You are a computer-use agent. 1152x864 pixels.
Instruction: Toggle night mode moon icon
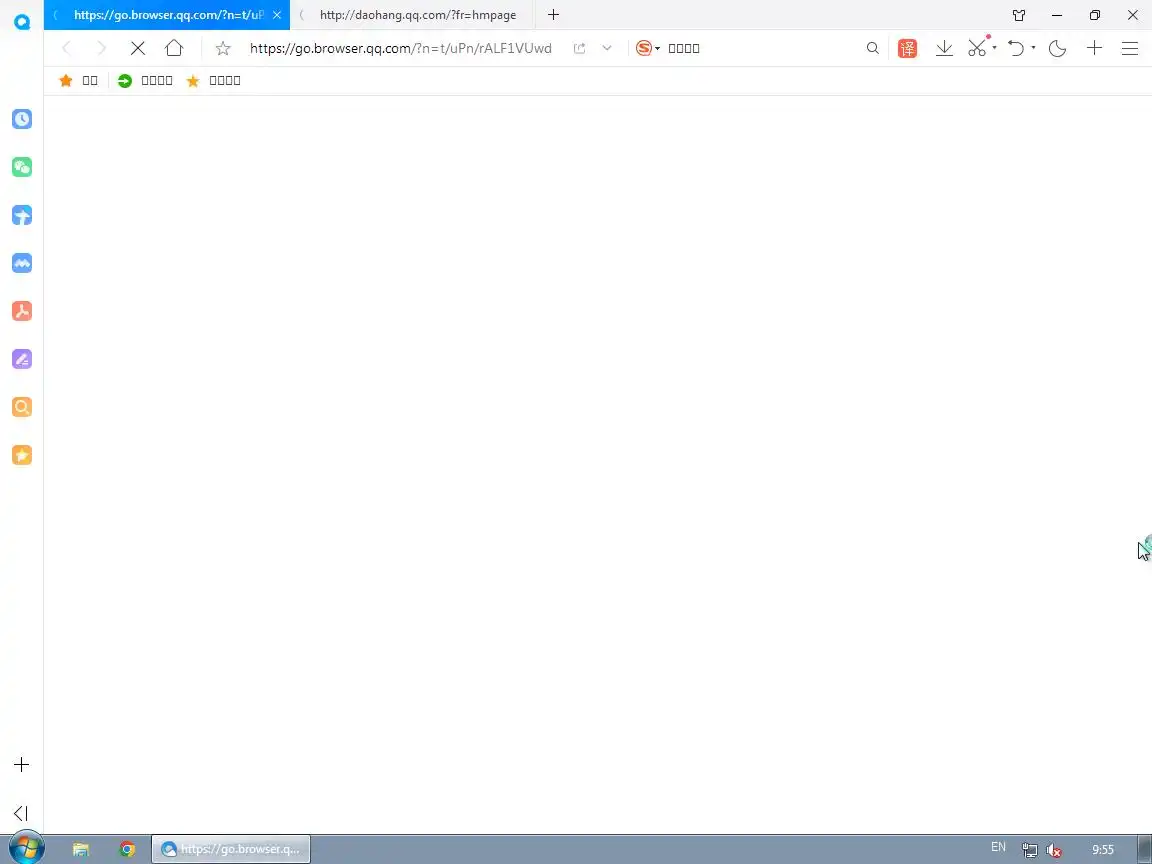[1057, 48]
